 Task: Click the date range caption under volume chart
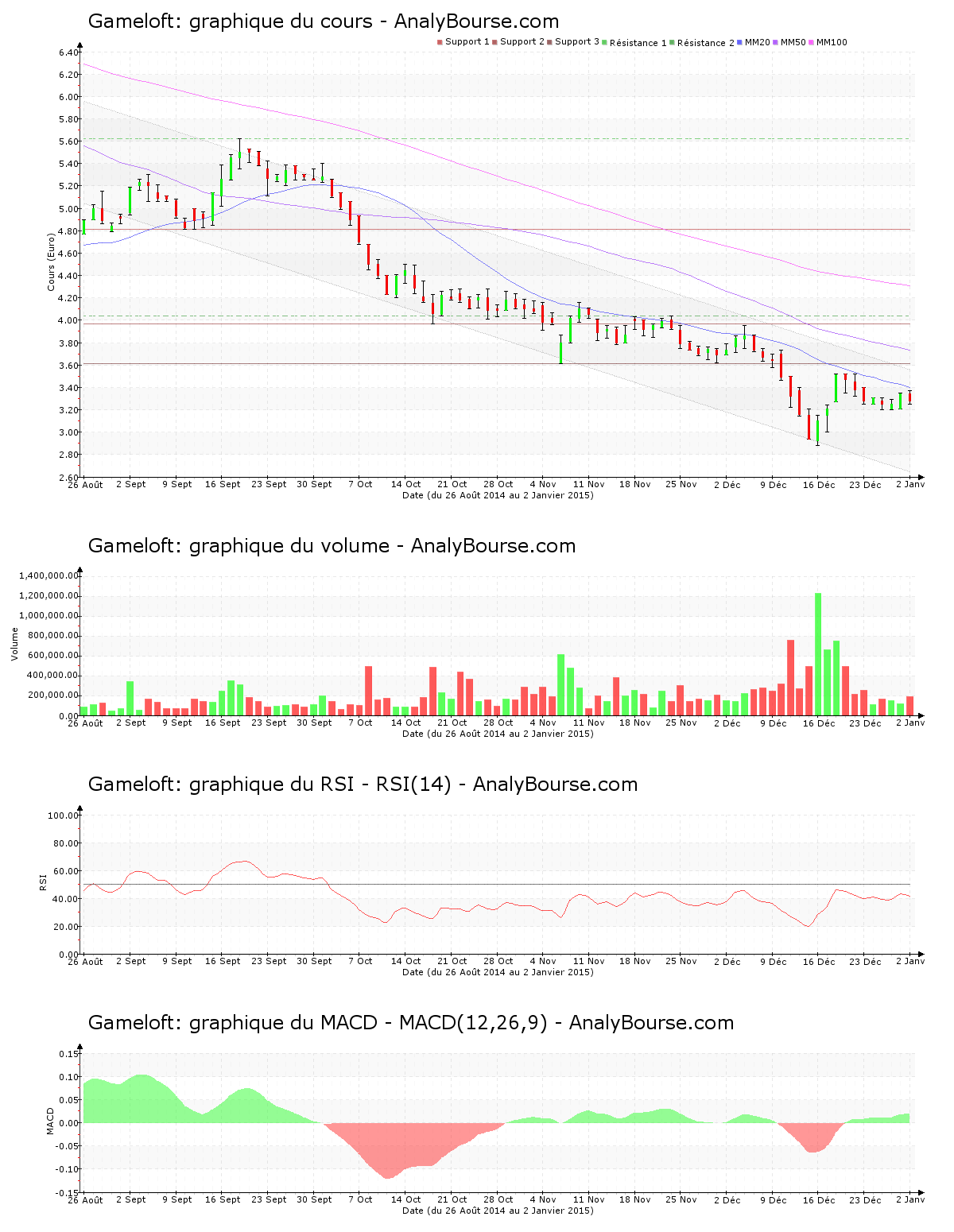[498, 734]
